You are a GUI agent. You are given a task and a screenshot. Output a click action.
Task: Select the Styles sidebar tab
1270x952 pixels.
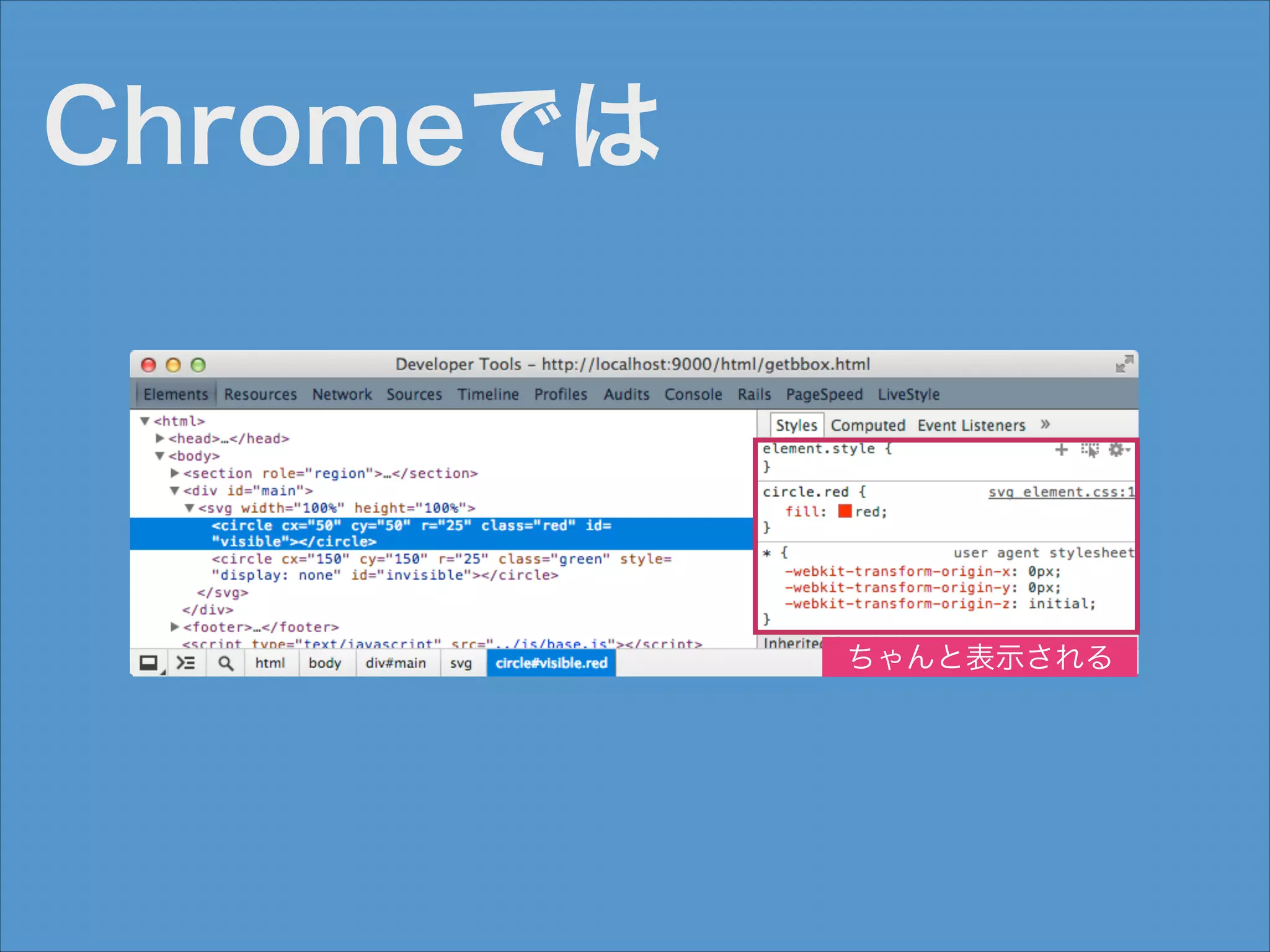(x=796, y=425)
